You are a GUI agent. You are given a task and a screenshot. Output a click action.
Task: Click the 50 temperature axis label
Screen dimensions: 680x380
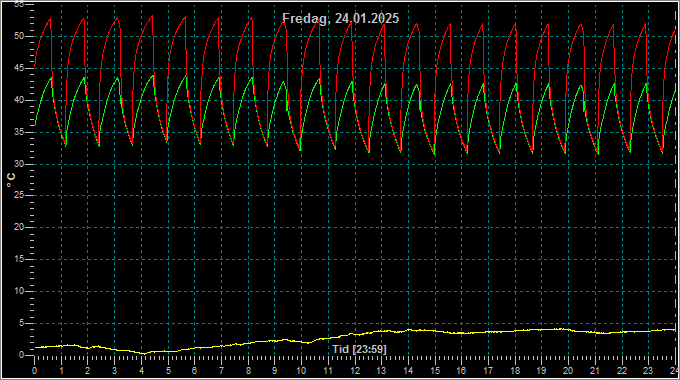coord(19,36)
